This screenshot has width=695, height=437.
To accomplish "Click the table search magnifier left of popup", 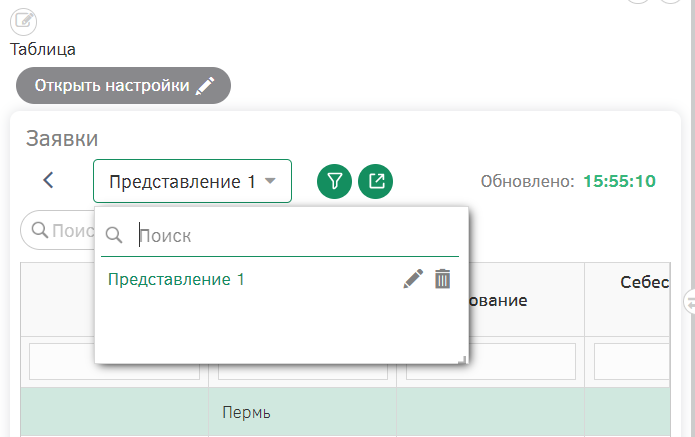I will tap(40, 230).
